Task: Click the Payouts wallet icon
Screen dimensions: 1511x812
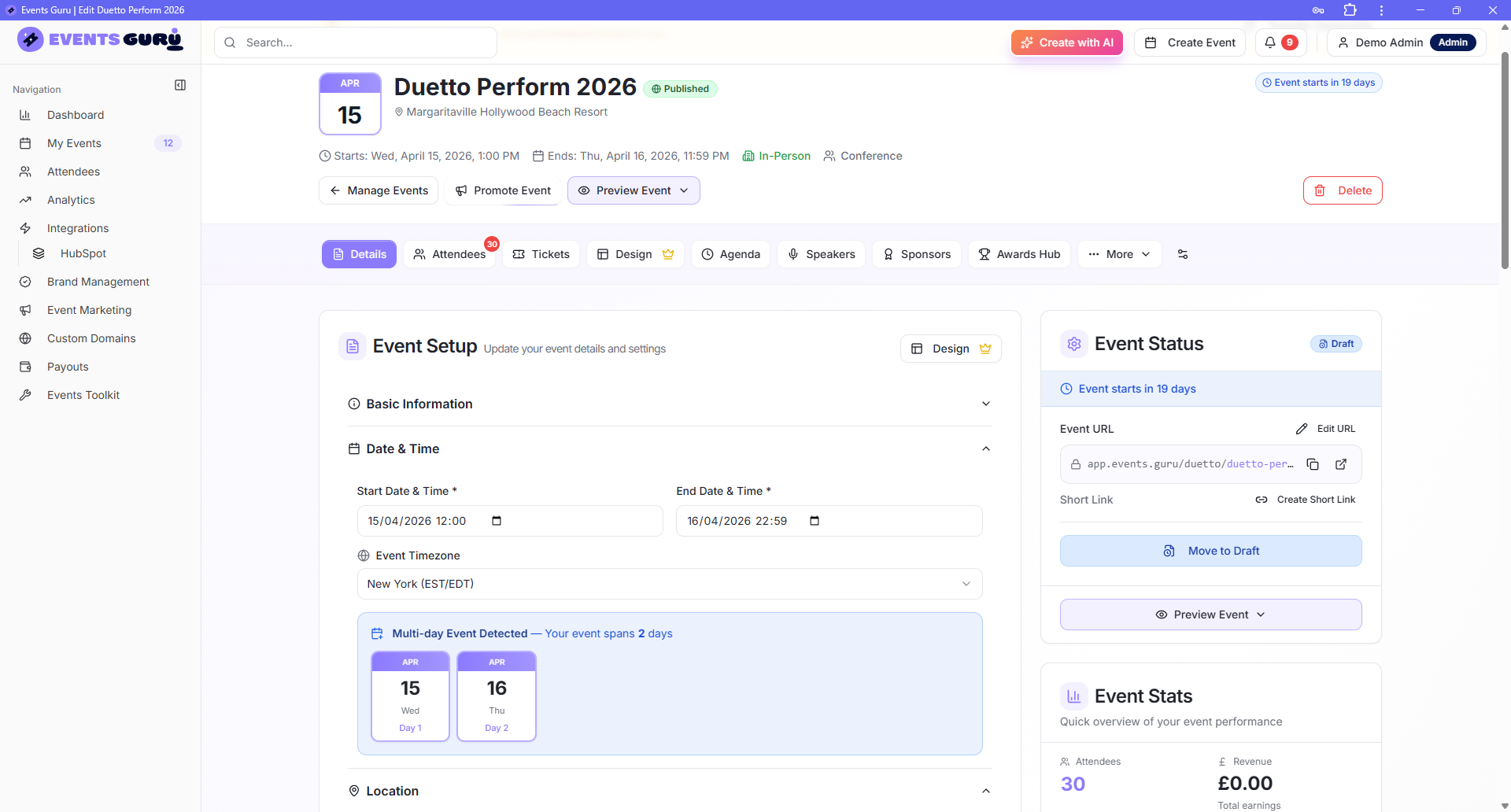Action: click(x=25, y=367)
